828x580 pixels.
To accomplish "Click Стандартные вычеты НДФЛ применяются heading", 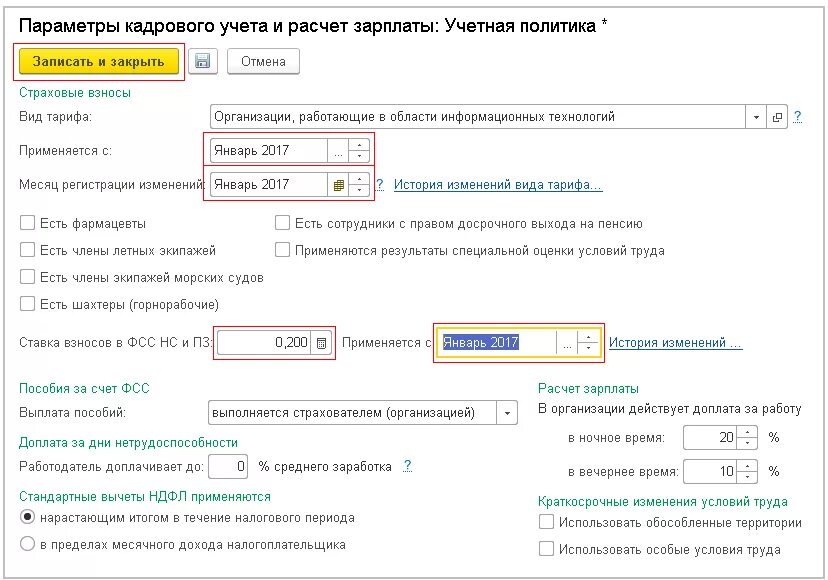I will point(145,497).
